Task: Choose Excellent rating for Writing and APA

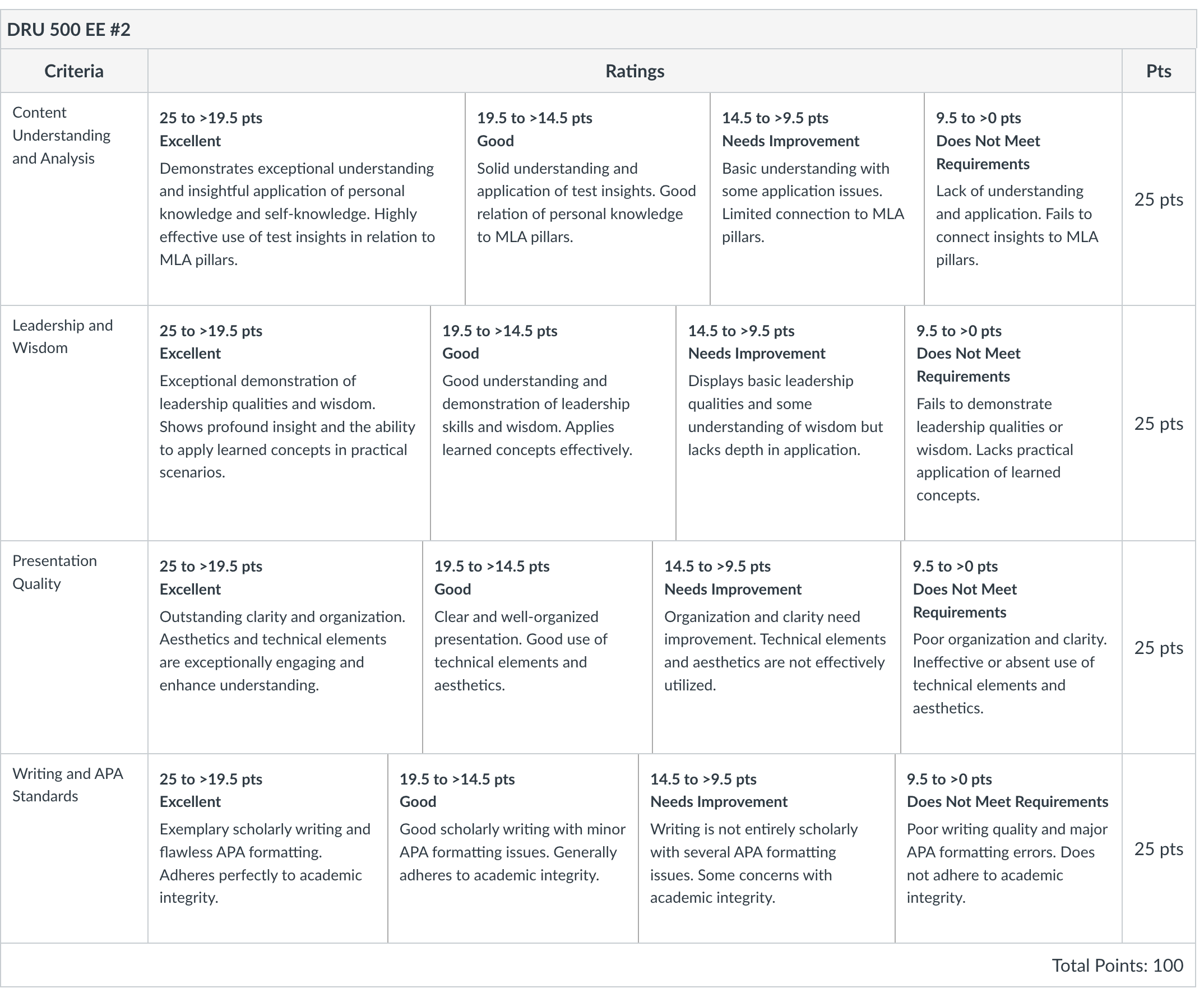Action: point(268,848)
